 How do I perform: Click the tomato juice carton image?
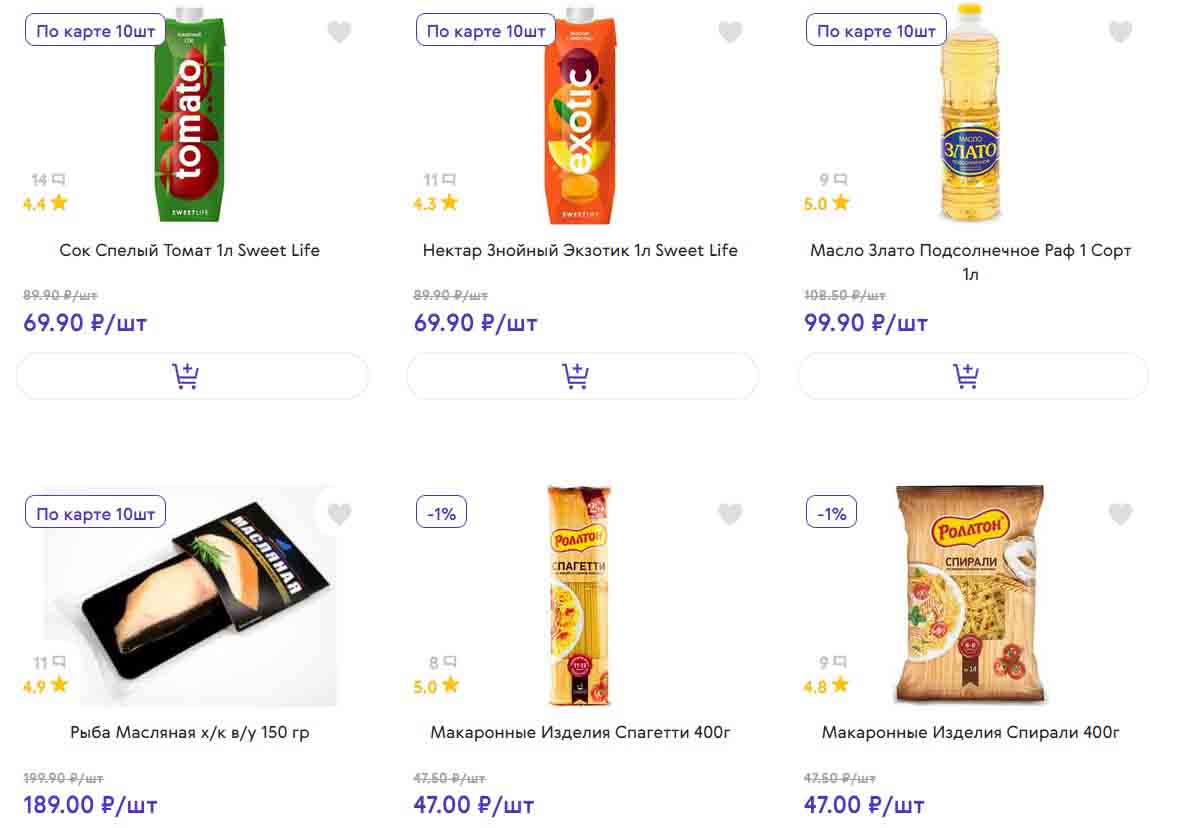click(190, 115)
